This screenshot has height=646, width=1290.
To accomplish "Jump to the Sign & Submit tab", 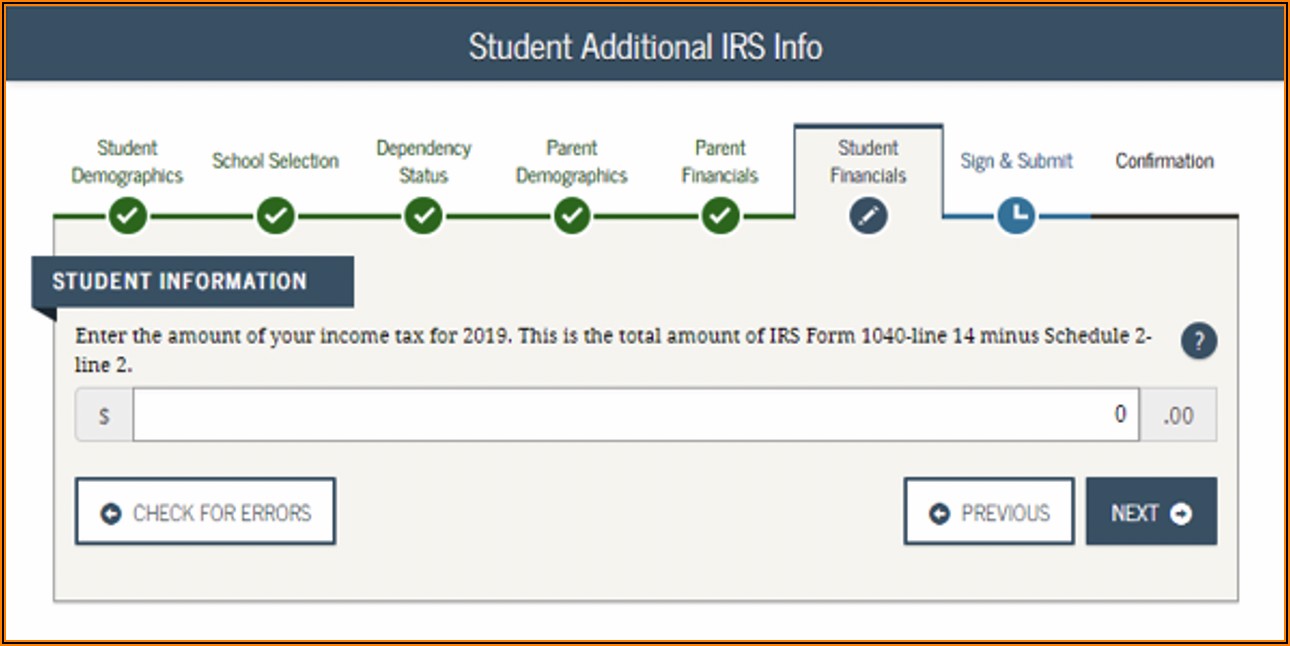I will point(1016,161).
